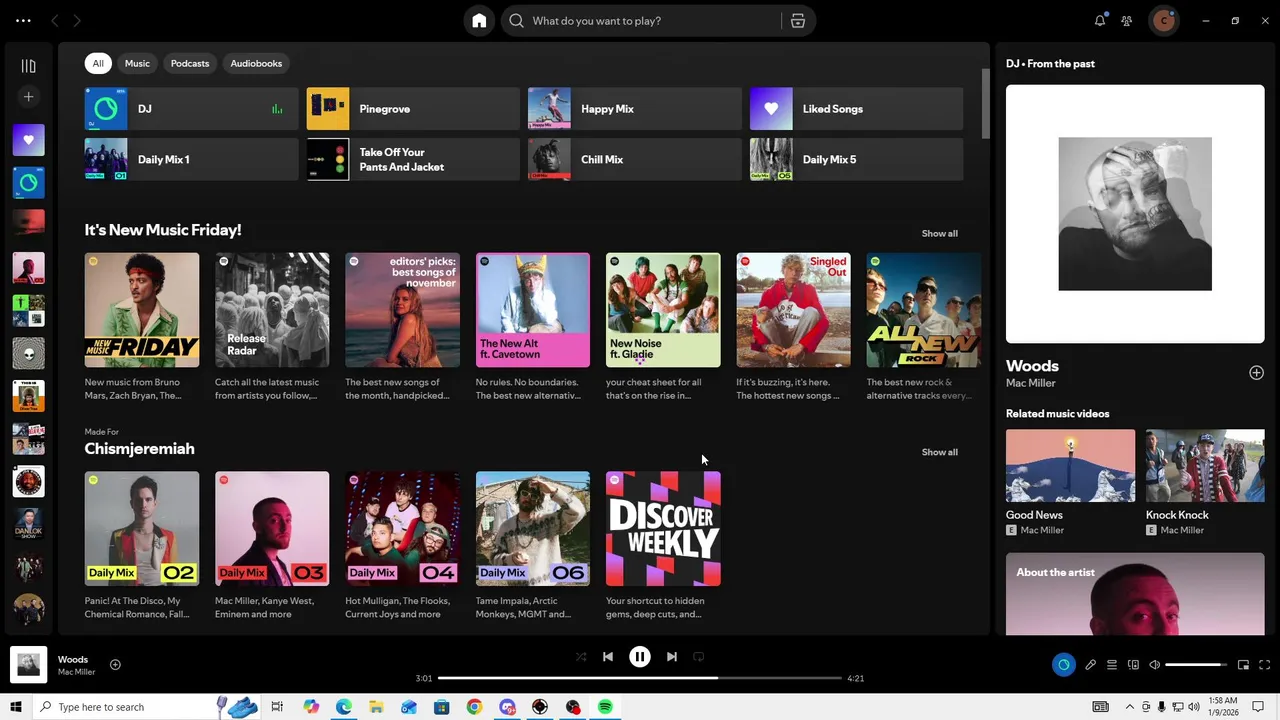Show all for Made For Chismjeremiah

coord(939,452)
